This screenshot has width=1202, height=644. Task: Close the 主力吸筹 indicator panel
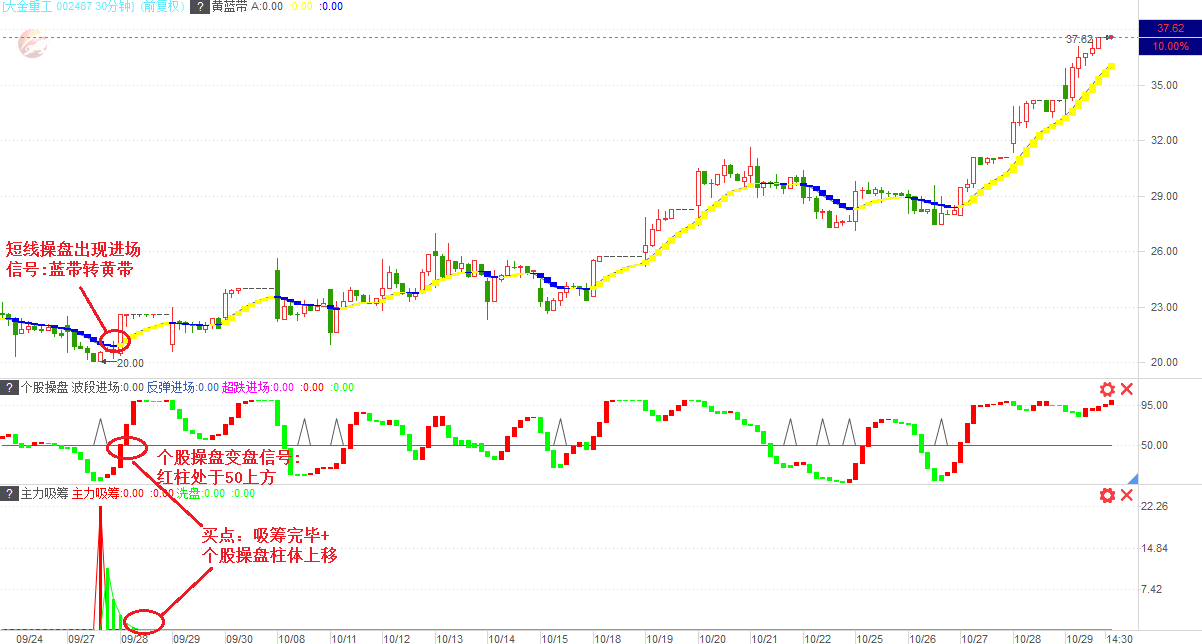pos(1127,495)
